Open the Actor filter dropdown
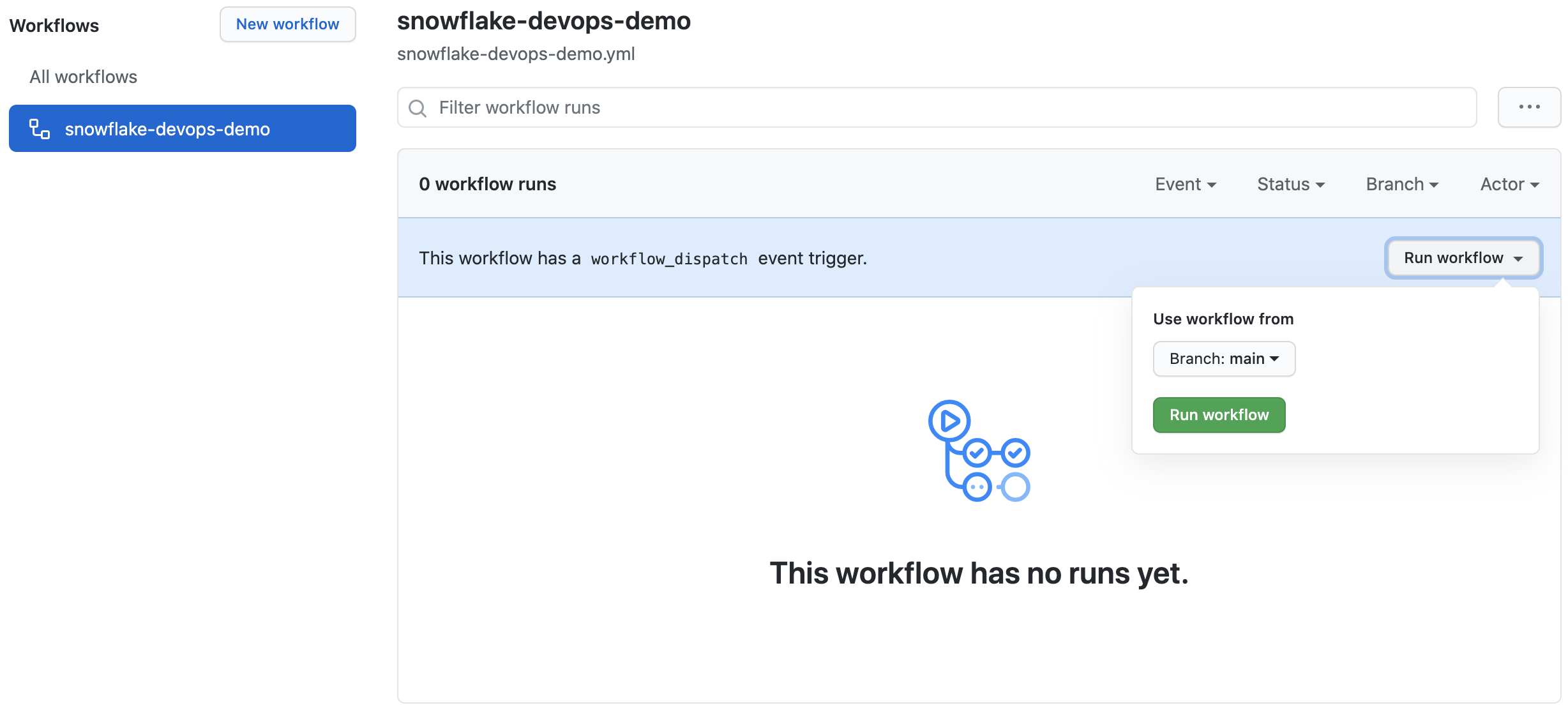The height and width of the screenshot is (710, 1568). (1509, 185)
